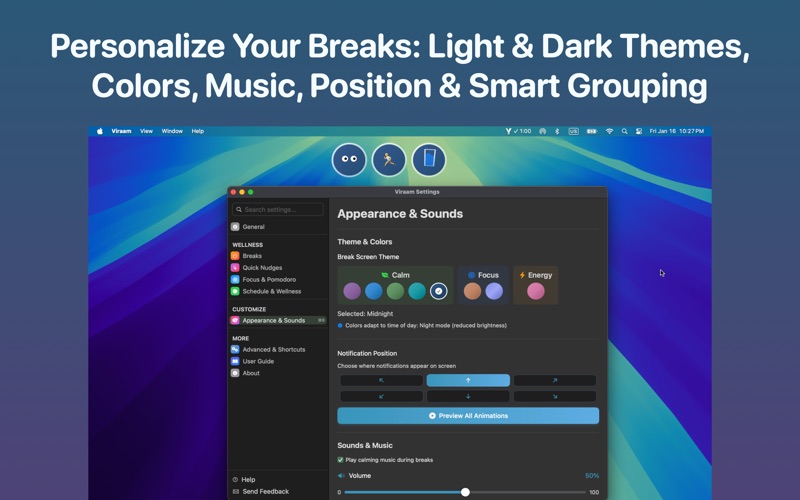Select top-left notification position
Screen dimensions: 800x500
tap(381, 380)
